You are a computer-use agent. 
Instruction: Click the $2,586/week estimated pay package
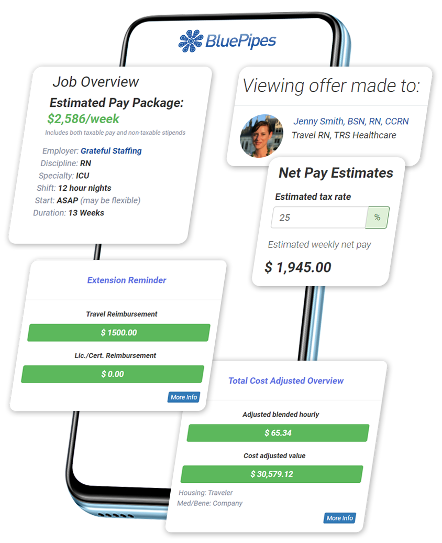coord(83,119)
